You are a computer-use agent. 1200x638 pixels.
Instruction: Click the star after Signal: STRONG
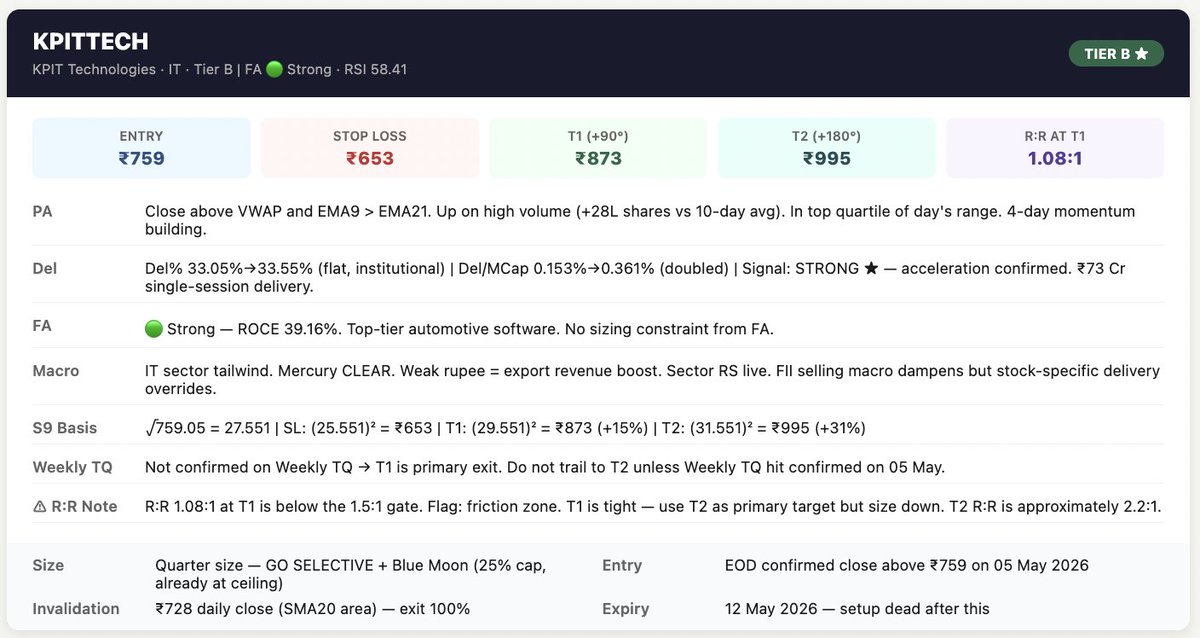(x=870, y=269)
